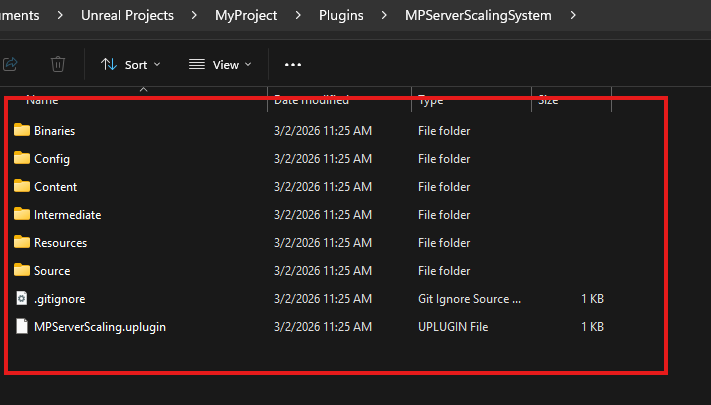Click the Type column header
Screen dimensions: 711x405
point(431,100)
